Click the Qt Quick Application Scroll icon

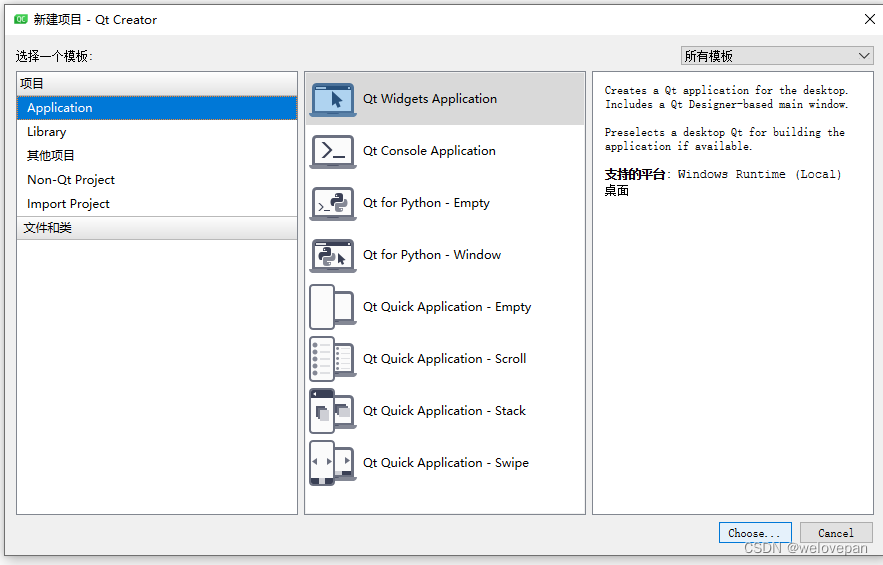pos(332,359)
